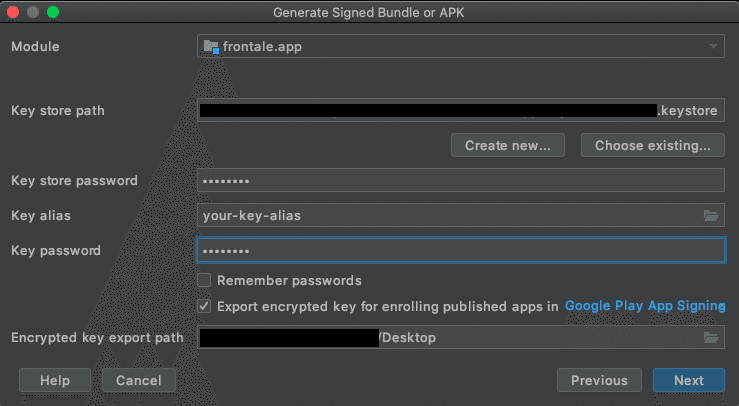Select the Key password input field
The image size is (739, 406).
pyautogui.click(x=460, y=250)
